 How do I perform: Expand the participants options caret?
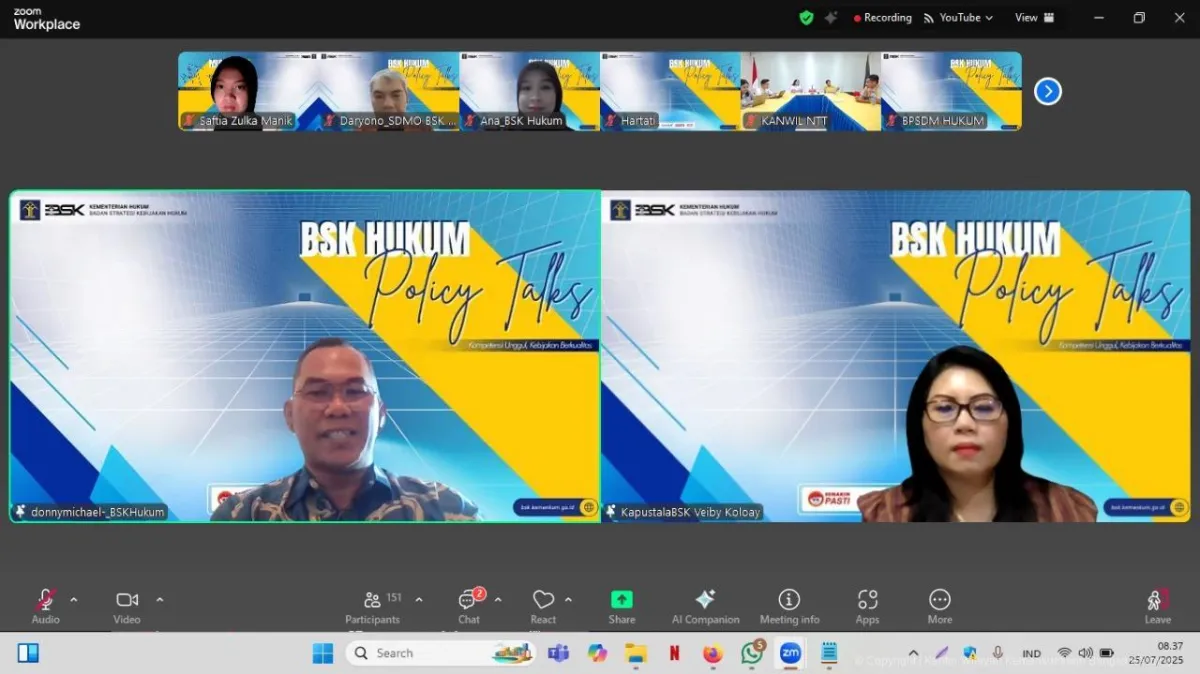point(419,600)
